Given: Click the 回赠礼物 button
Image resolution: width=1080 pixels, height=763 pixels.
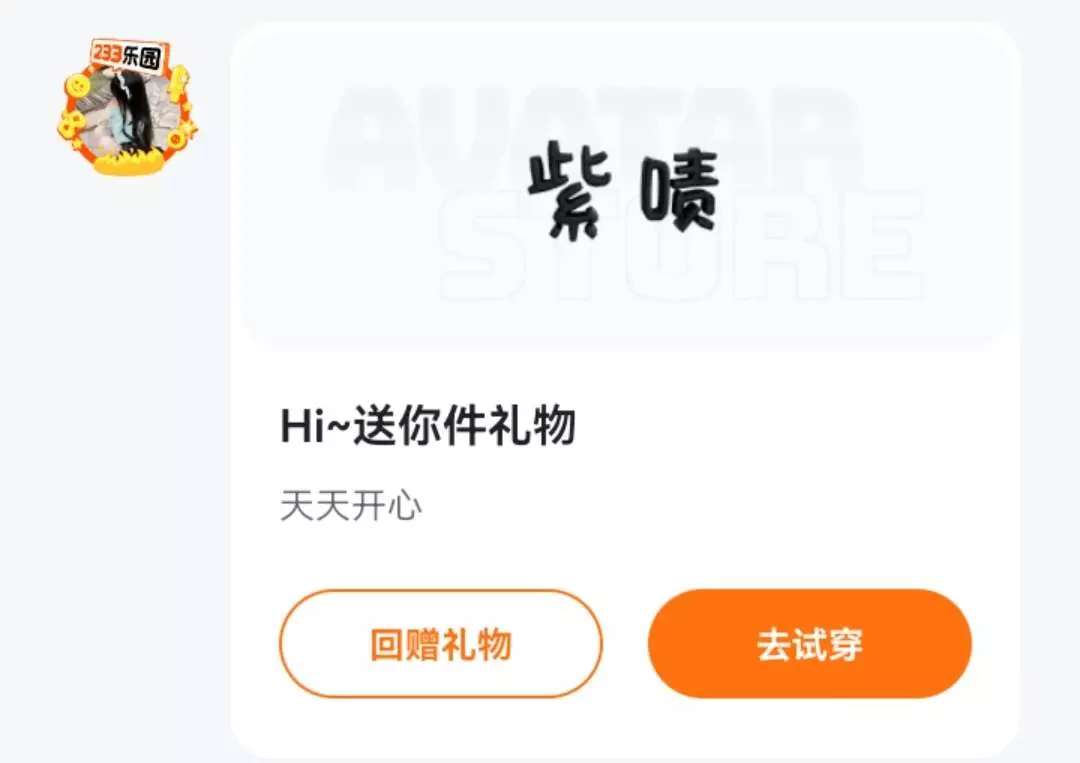Looking at the screenshot, I should coord(441,644).
